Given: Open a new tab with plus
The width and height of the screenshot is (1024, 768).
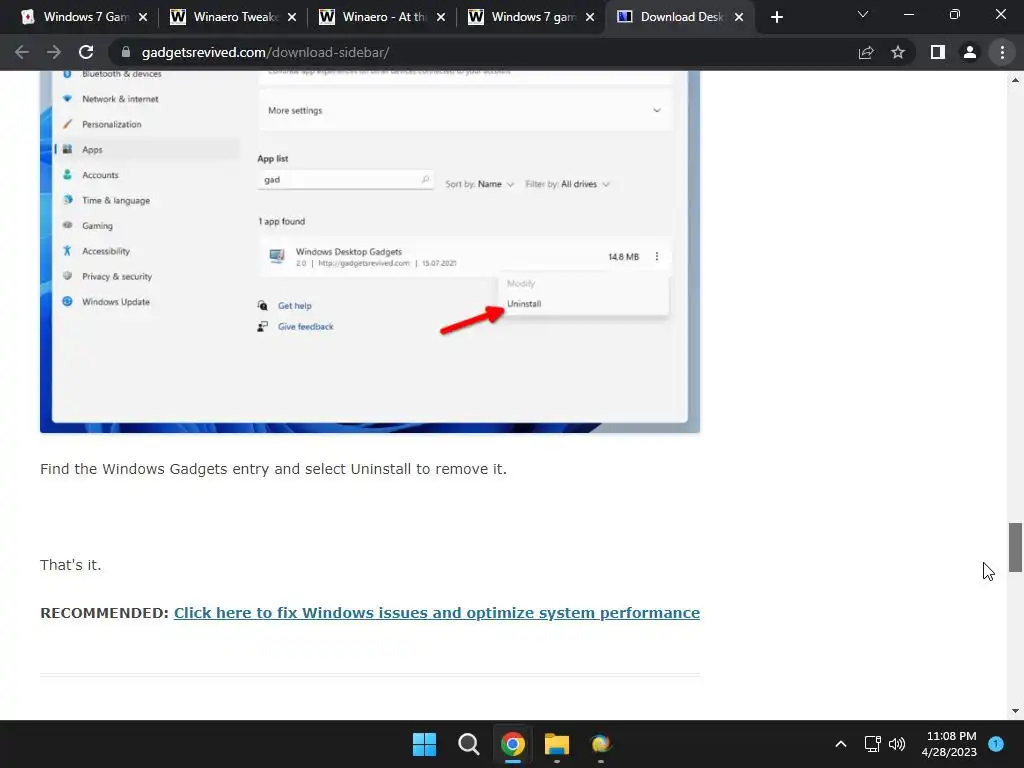Looking at the screenshot, I should [x=776, y=17].
